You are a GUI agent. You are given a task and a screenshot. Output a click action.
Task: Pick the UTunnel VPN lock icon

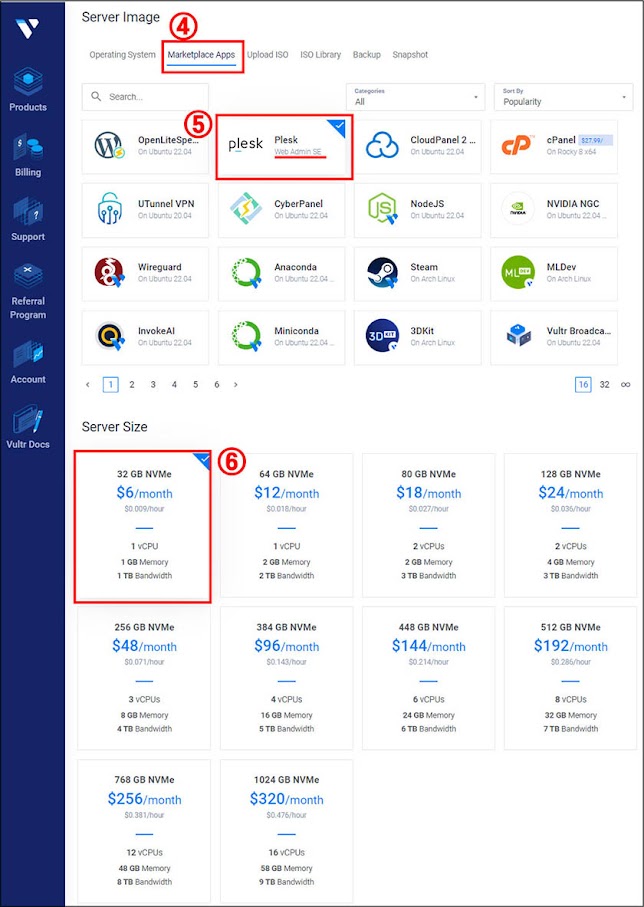[x=109, y=209]
